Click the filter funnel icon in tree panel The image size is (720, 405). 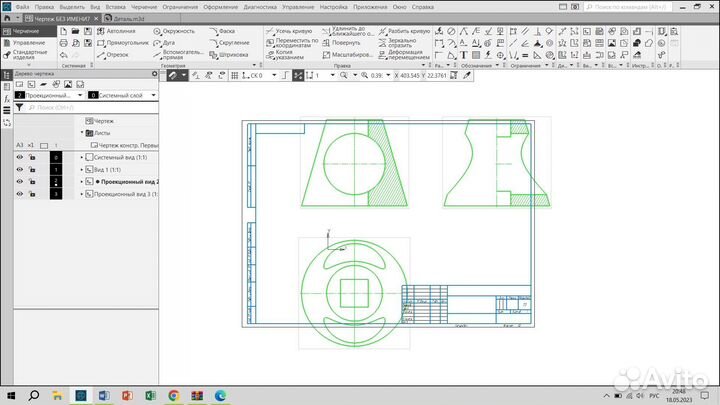pos(19,106)
